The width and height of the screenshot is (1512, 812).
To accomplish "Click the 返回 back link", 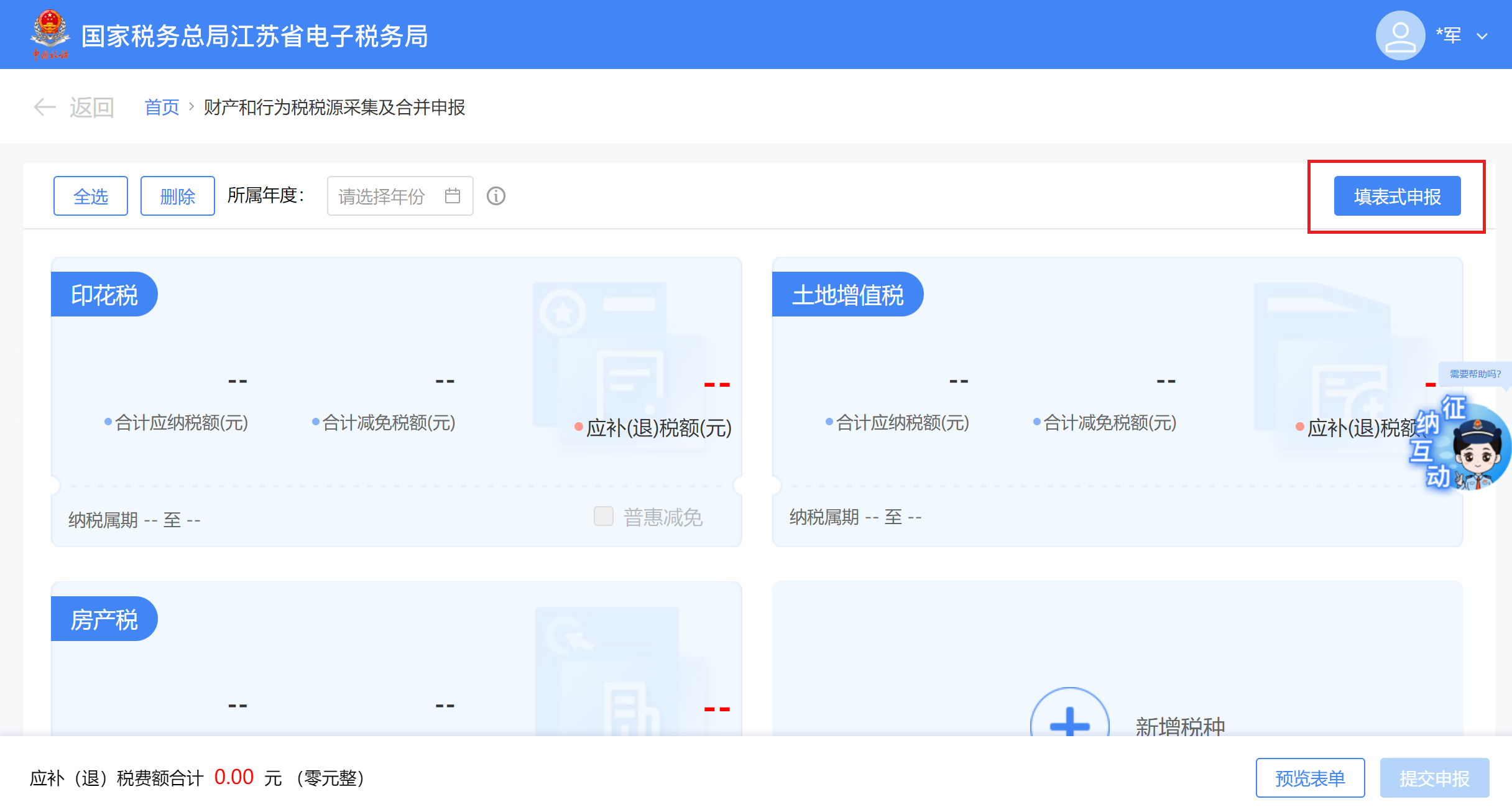I will point(91,107).
